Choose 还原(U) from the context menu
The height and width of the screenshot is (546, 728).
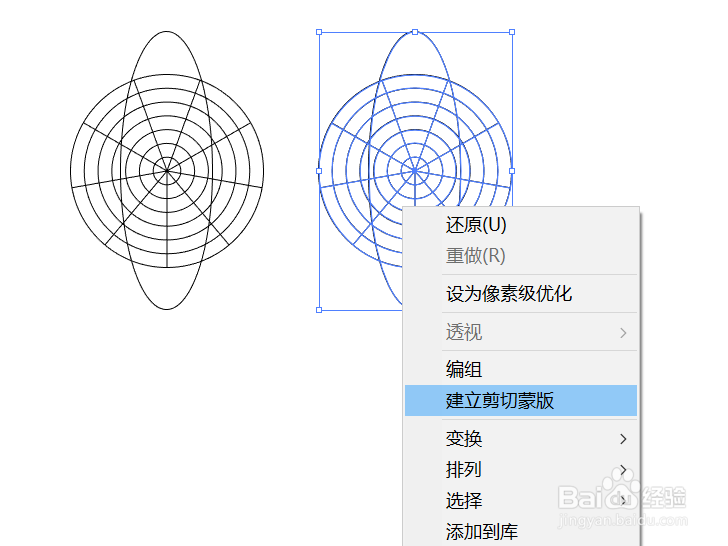(521, 225)
